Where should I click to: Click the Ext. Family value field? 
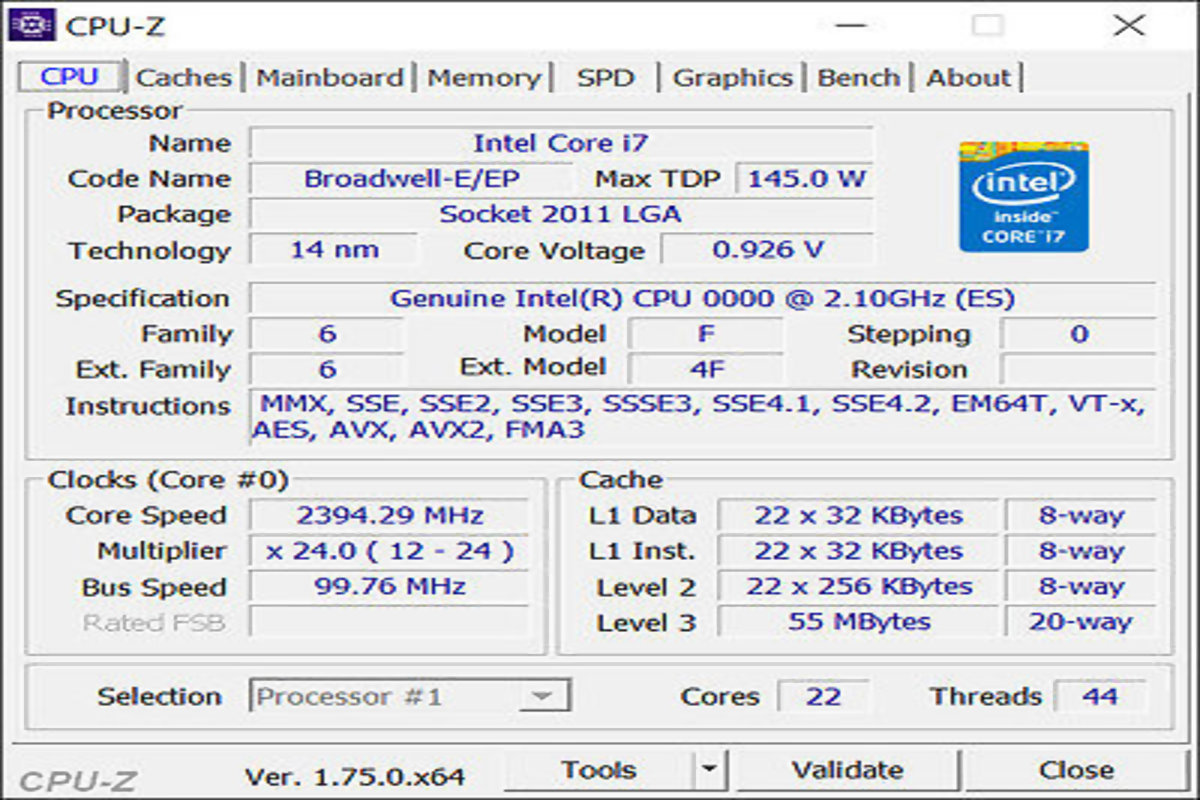point(326,369)
